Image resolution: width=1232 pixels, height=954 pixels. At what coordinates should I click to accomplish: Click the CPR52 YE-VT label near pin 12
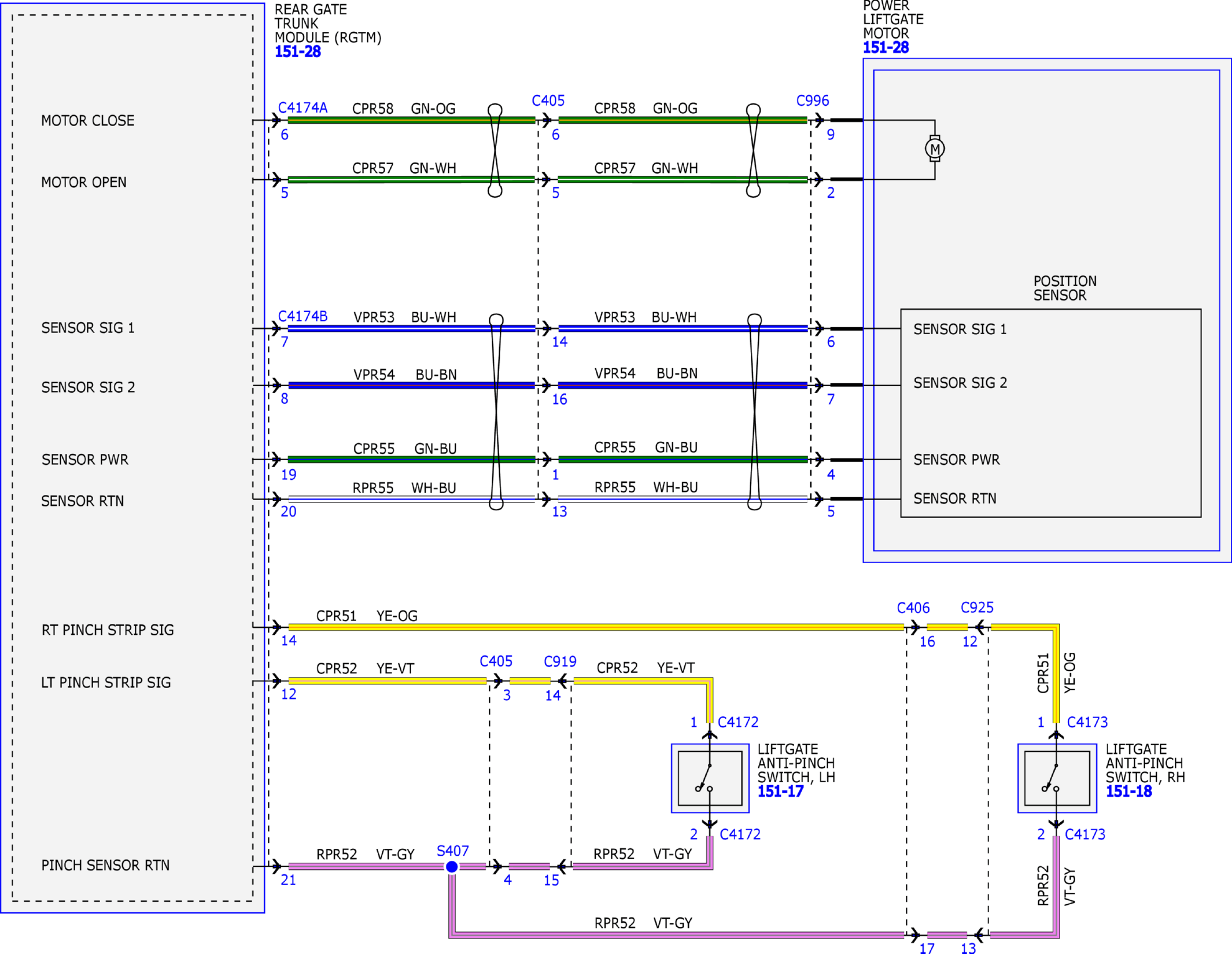[x=365, y=668]
